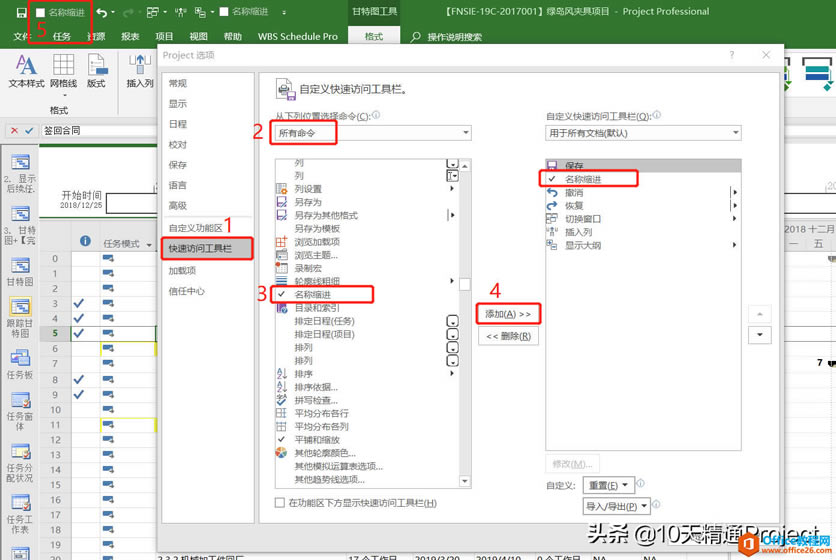
Task: Click Insert Column (插入列) ribbon icon
Action: coord(140,71)
